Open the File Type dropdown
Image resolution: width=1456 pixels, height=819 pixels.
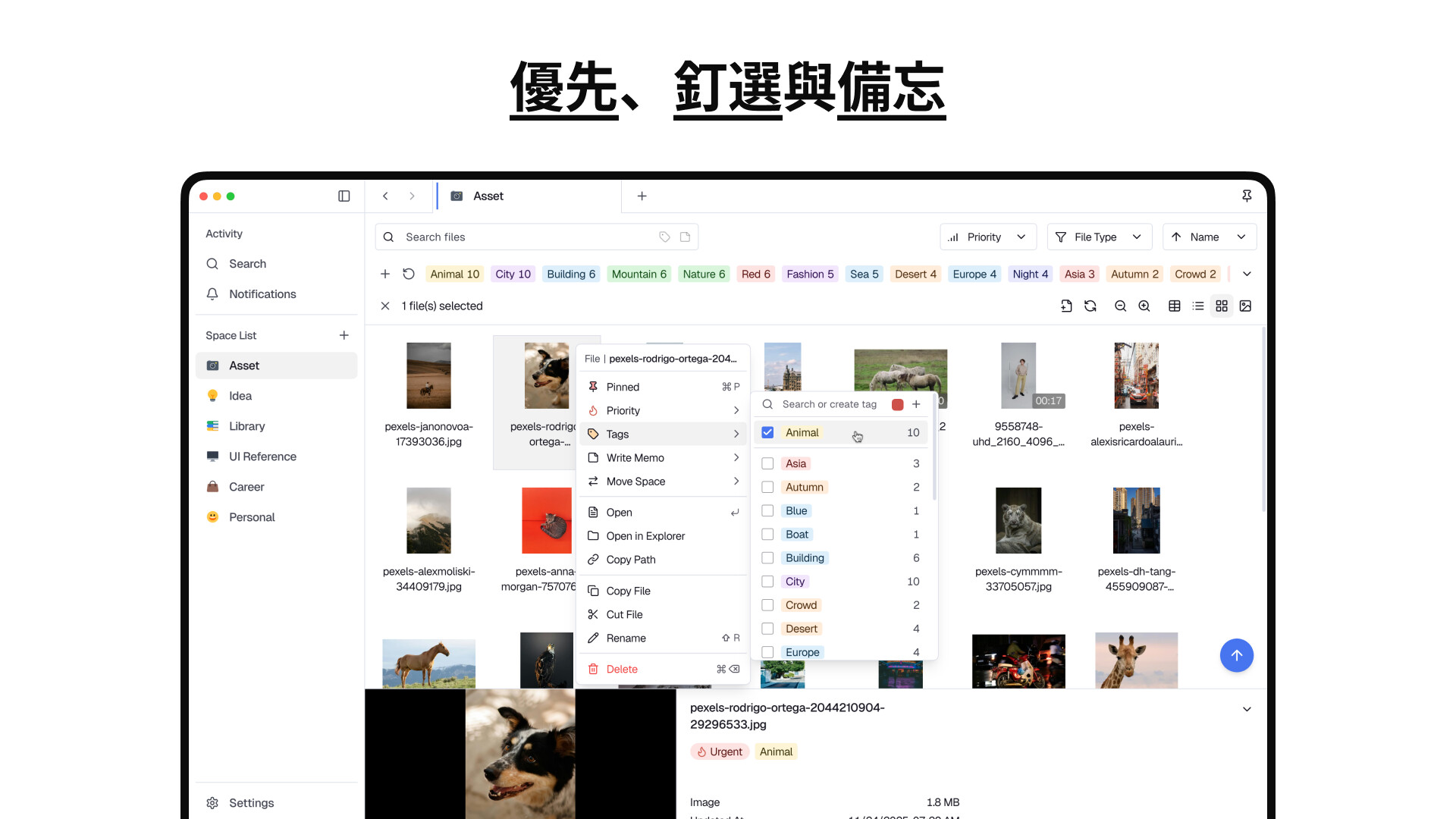tap(1099, 237)
